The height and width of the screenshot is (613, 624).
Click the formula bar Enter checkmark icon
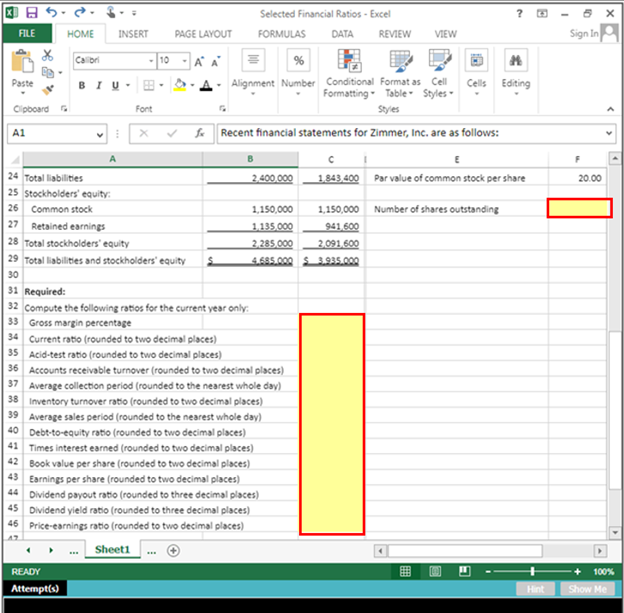click(x=172, y=133)
